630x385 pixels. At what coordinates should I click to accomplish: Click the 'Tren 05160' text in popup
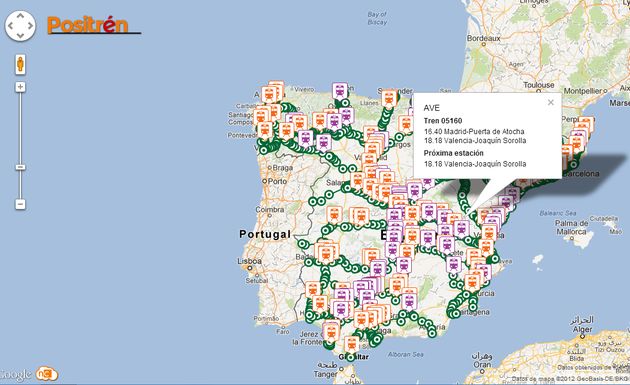tap(443, 121)
